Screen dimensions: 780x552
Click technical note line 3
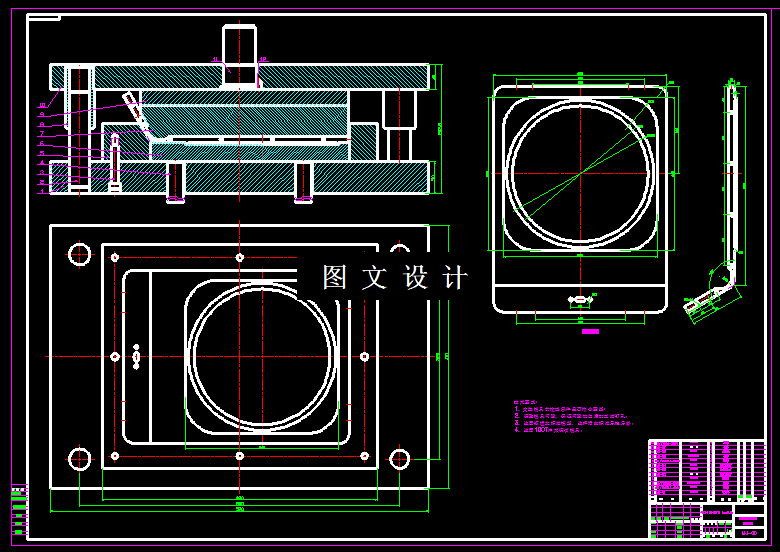tap(574, 423)
